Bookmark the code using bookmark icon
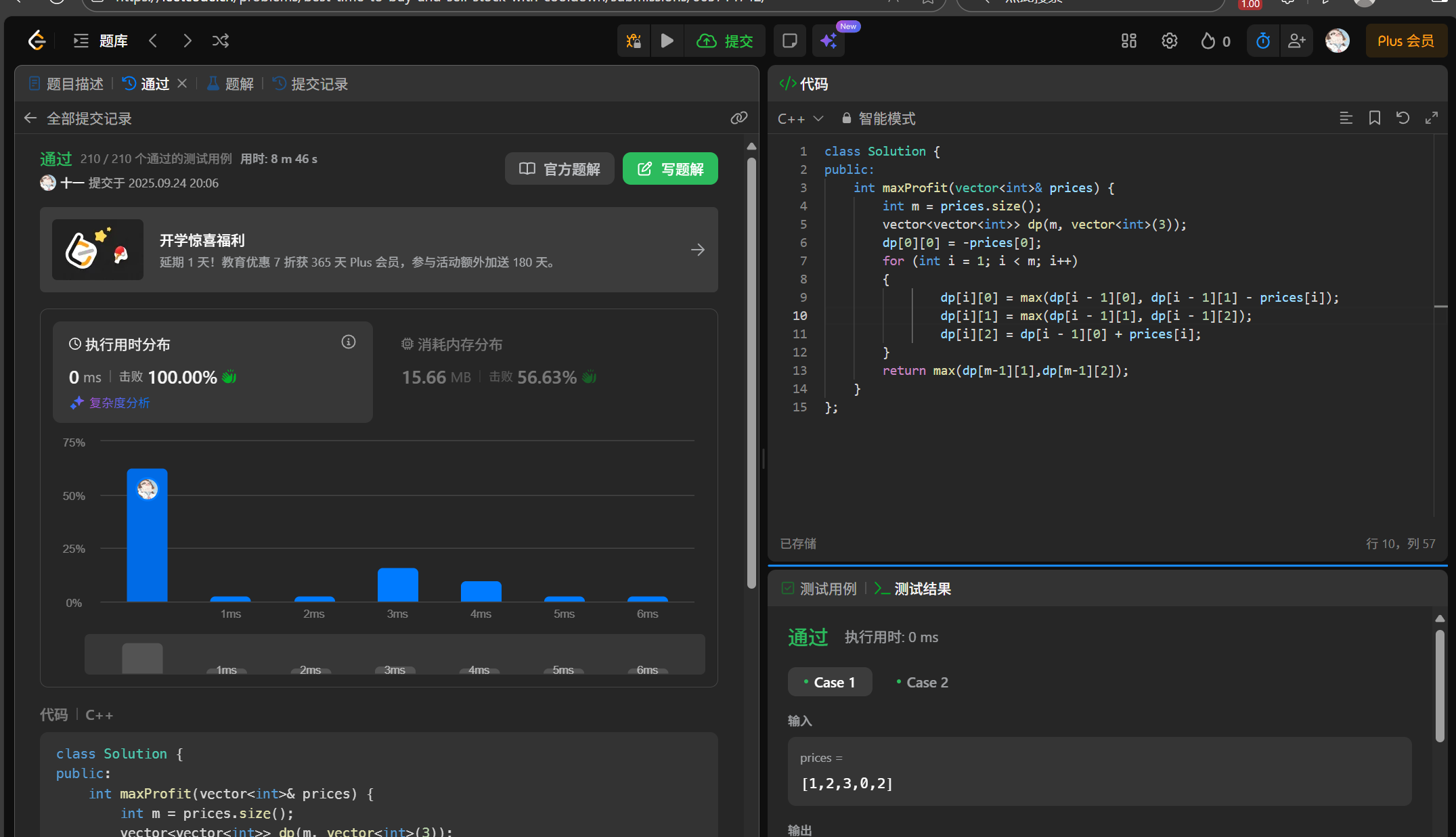1456x837 pixels. 1374,118
